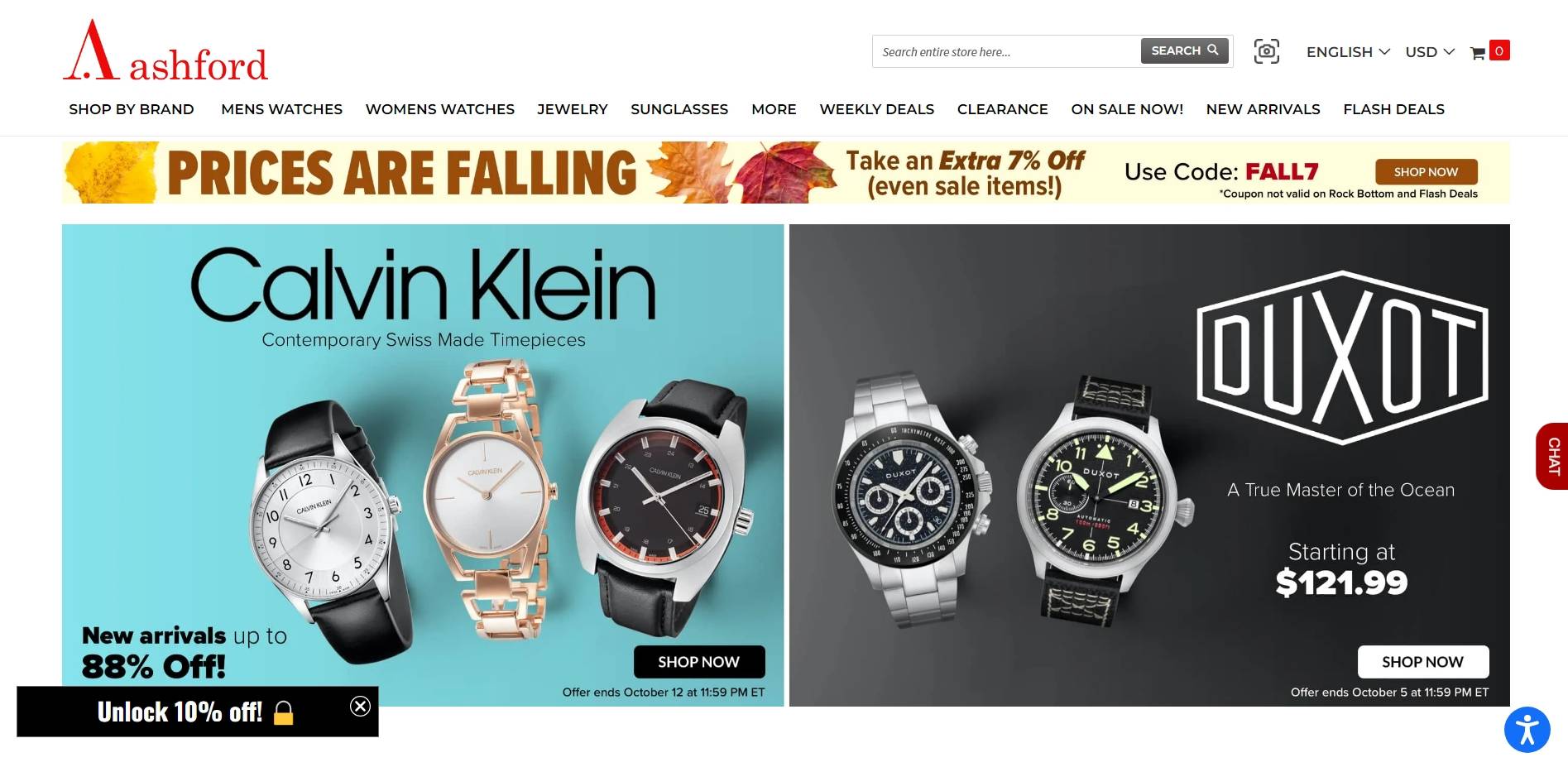Click SHOP NOW on Duxot banner
1568x767 pixels.
(1423, 662)
